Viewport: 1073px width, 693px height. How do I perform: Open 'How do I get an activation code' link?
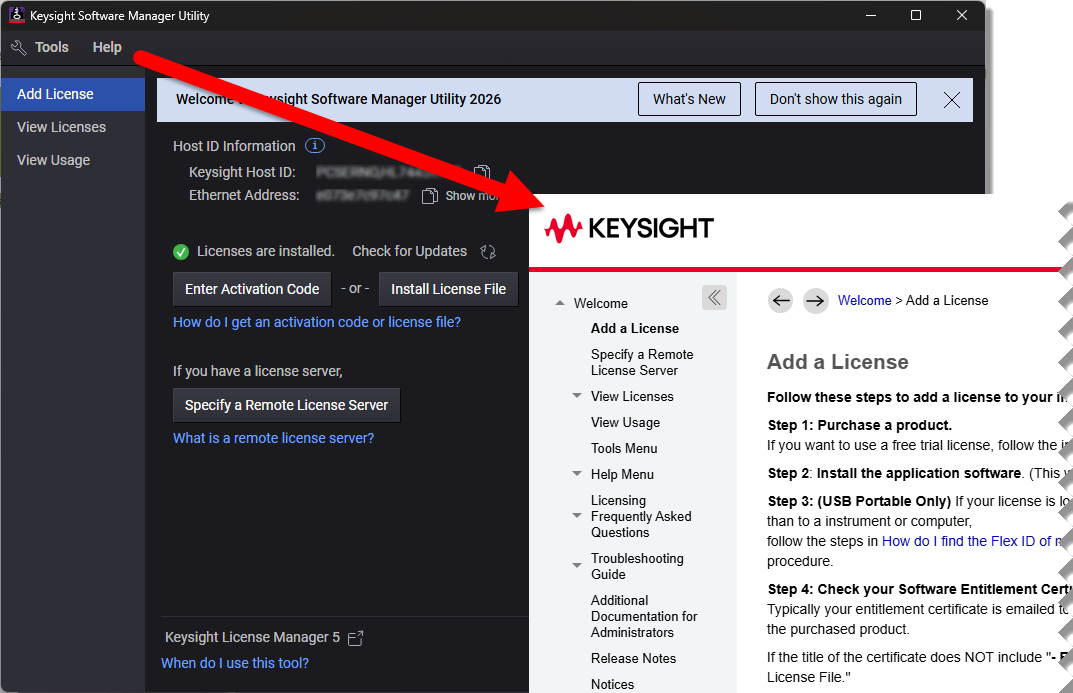[317, 322]
